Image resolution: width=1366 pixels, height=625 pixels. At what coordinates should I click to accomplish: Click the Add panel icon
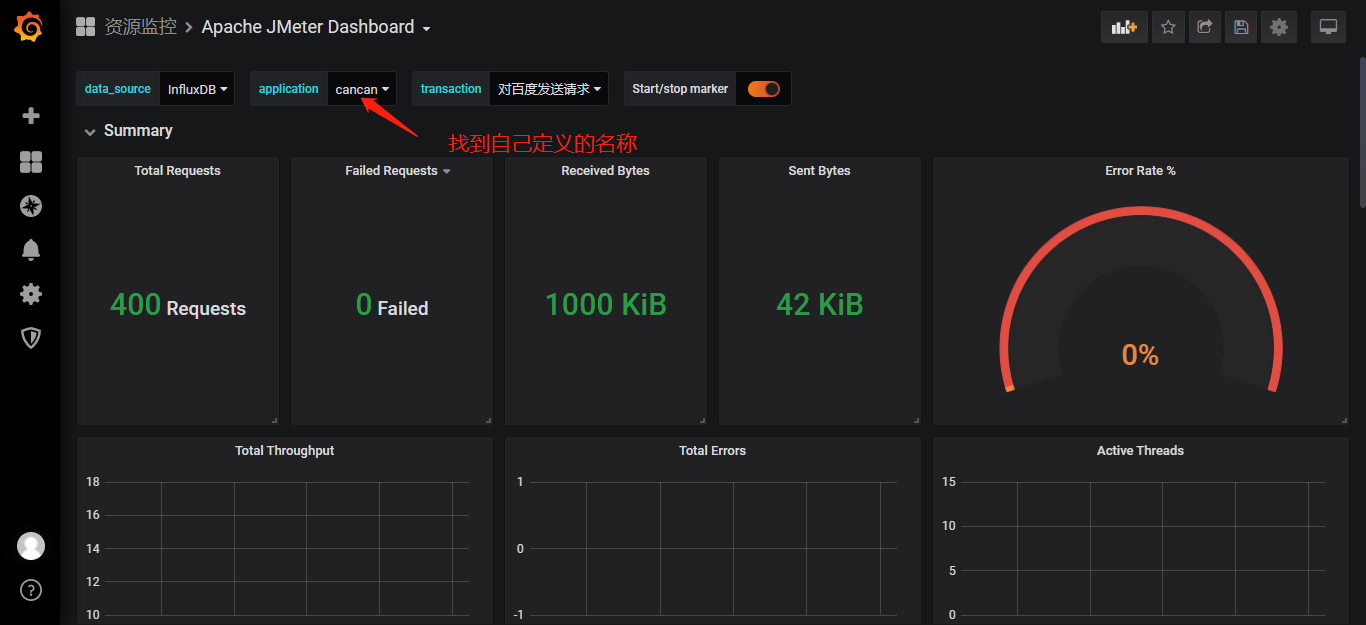[1124, 28]
